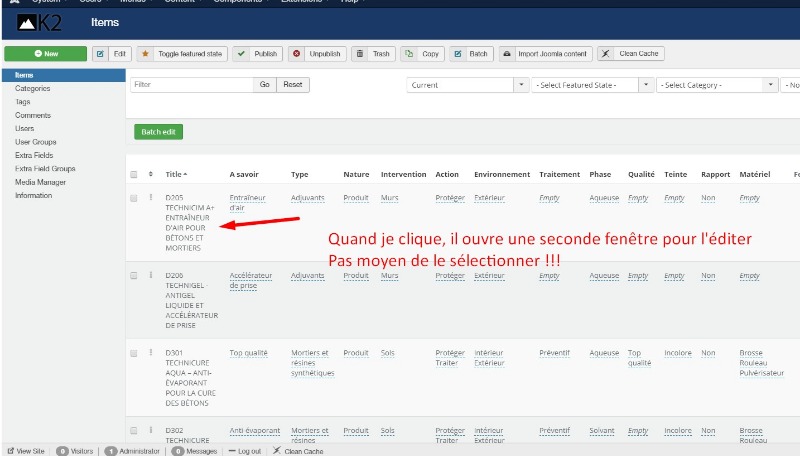Click Environnement column header

pyautogui.click(x=502, y=174)
